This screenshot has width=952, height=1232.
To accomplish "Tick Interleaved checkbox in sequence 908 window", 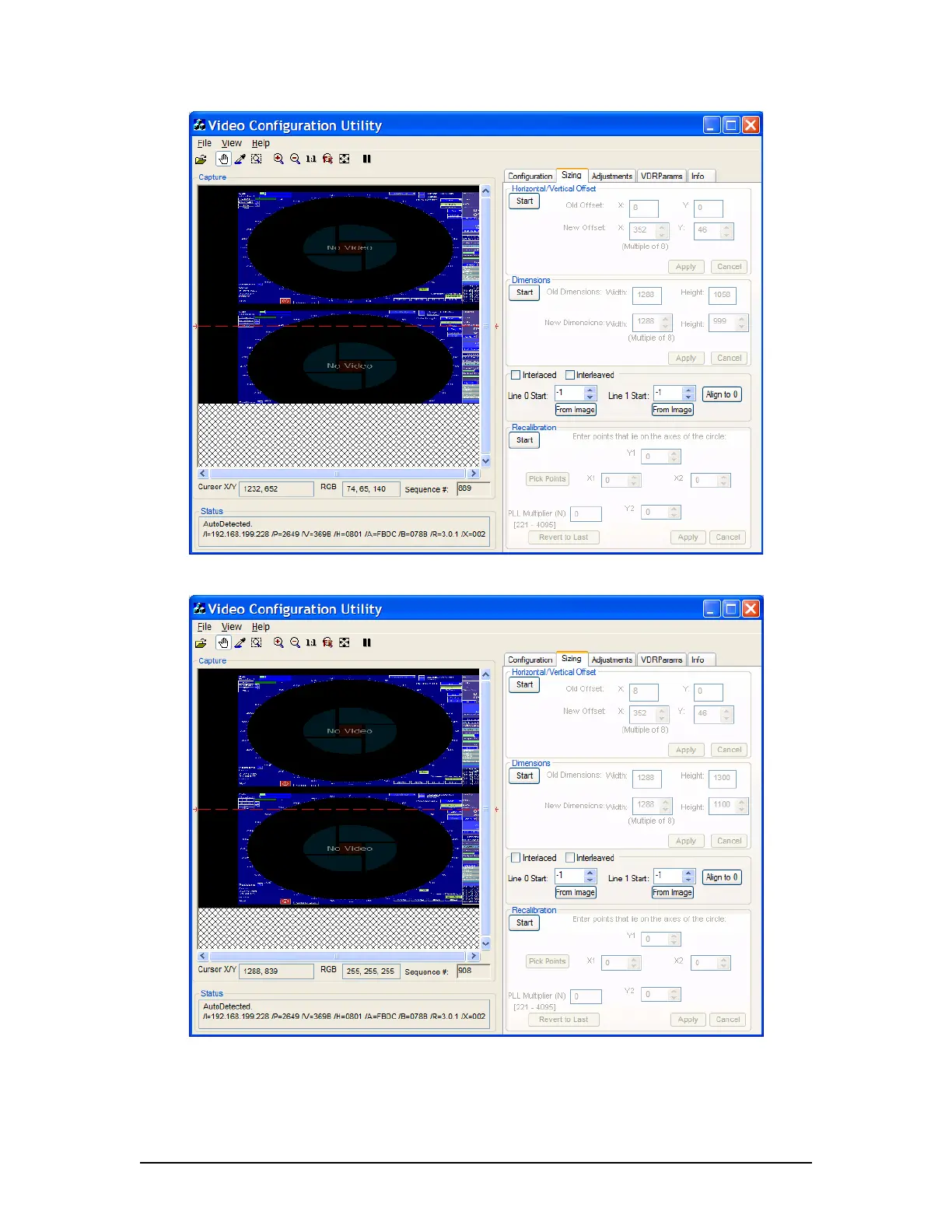I will tap(570, 858).
